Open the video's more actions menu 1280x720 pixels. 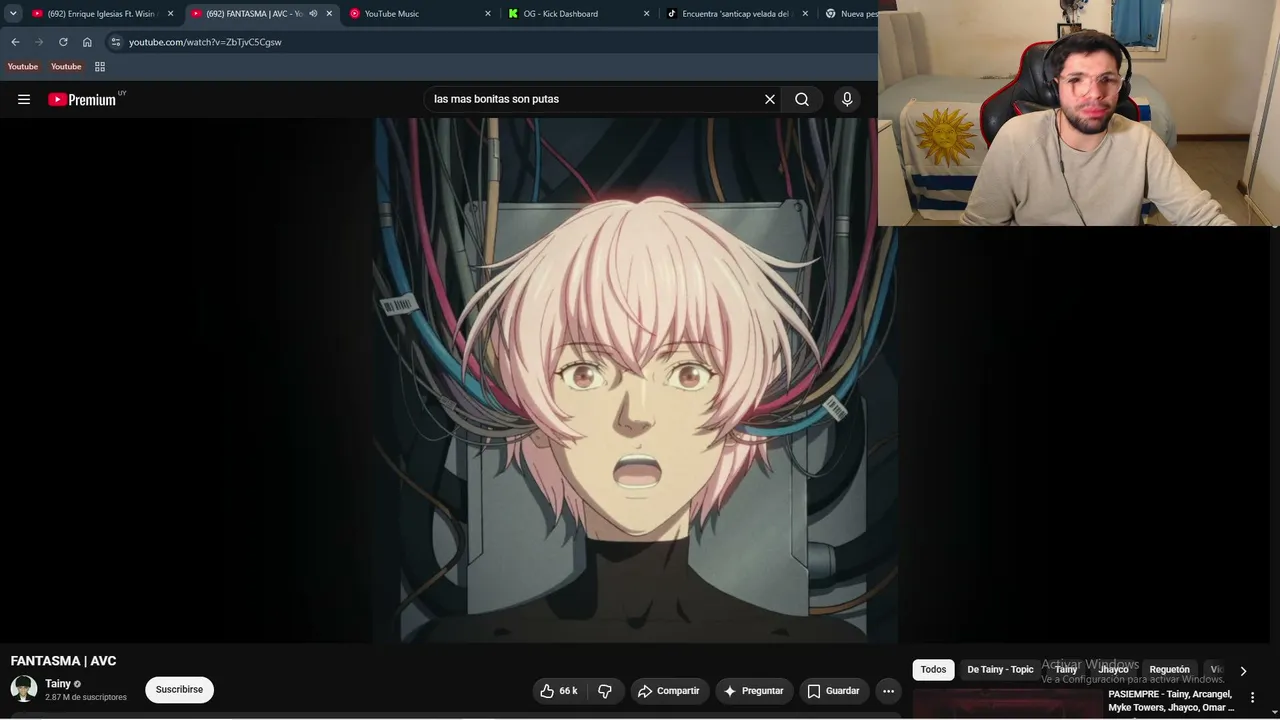pyautogui.click(x=888, y=691)
